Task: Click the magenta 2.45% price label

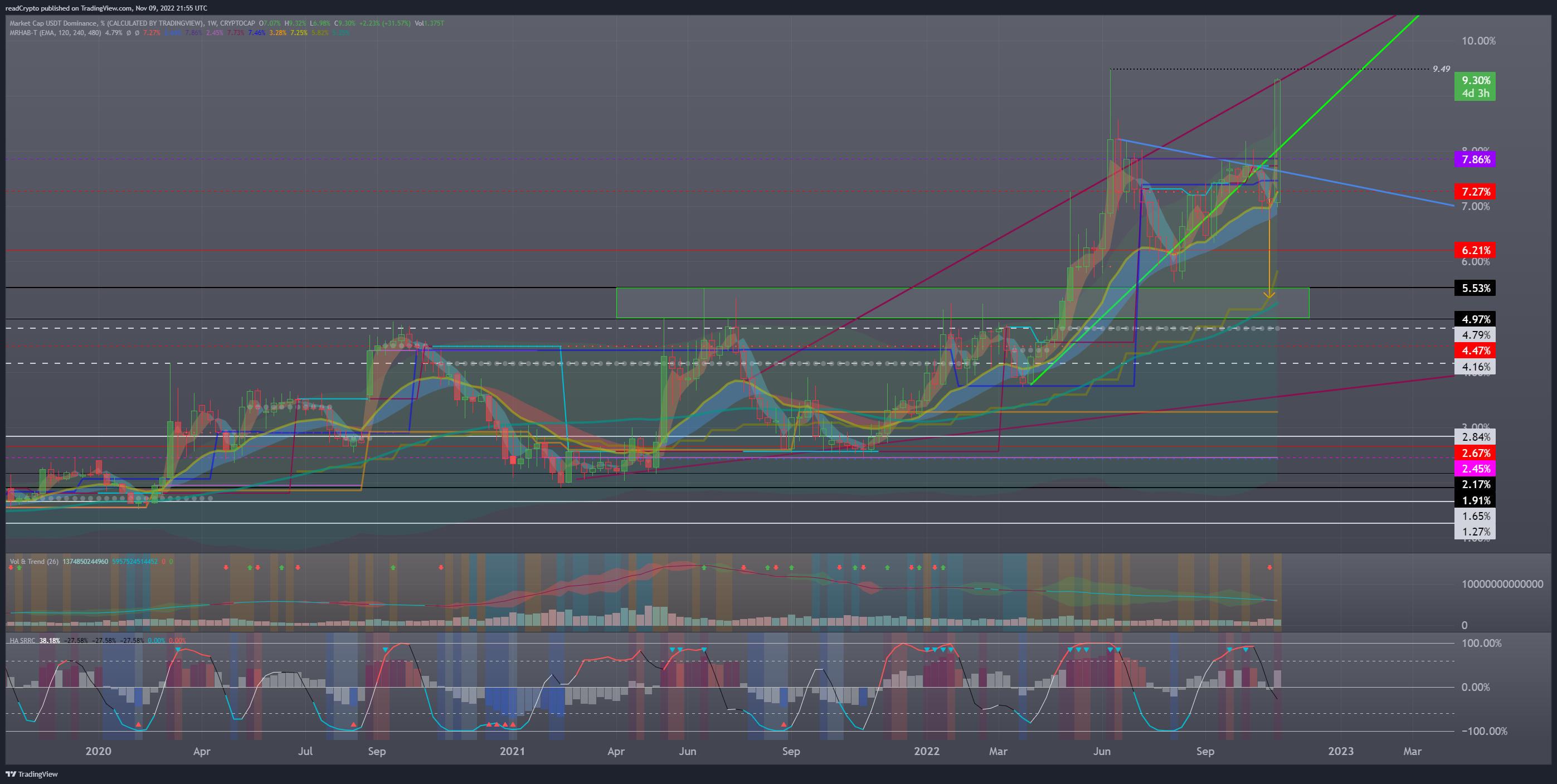Action: point(1476,469)
